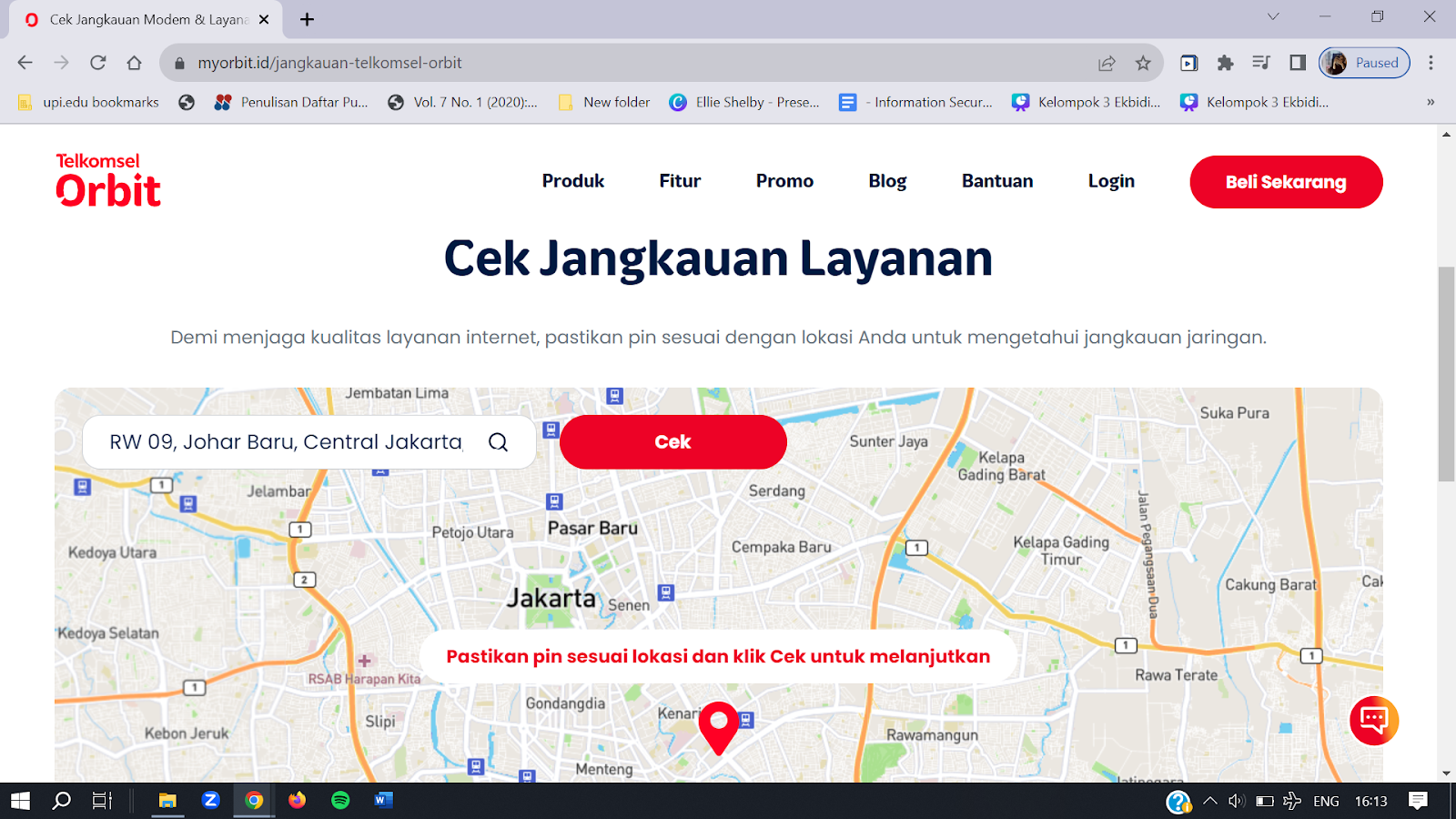
Task: Open Information Secur... bookmark
Action: tap(915, 102)
